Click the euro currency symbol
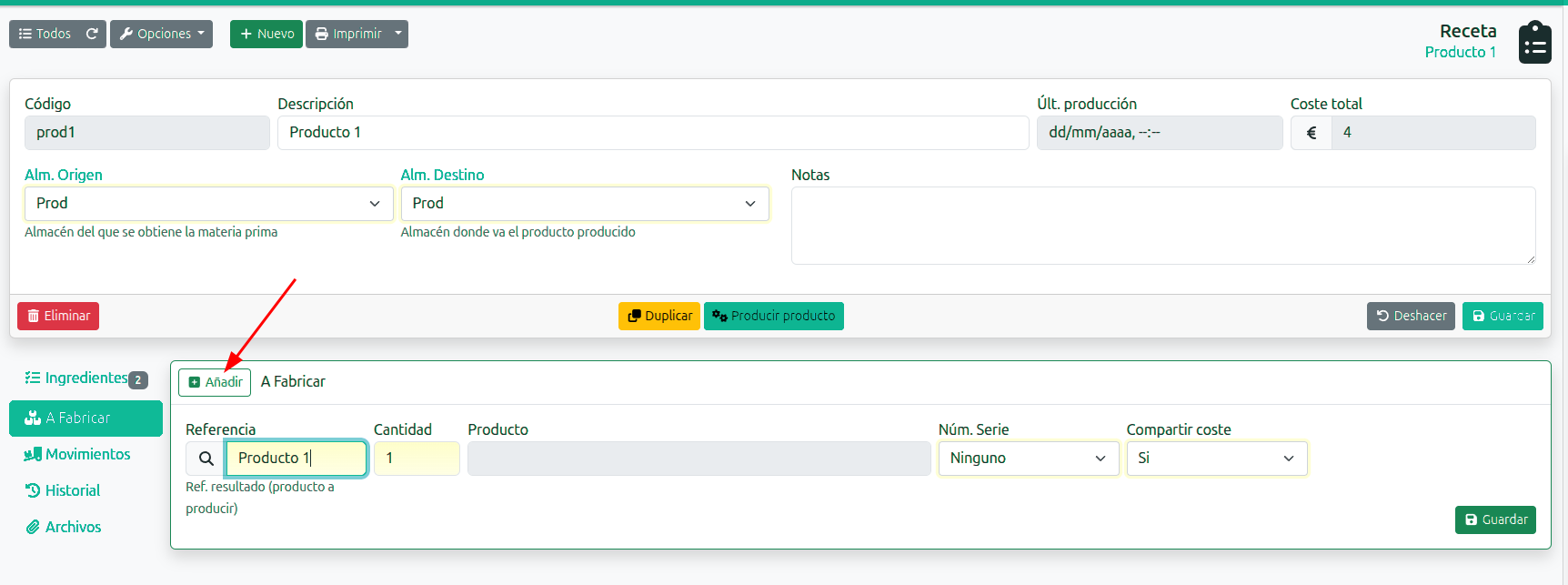The image size is (1568, 585). point(1312,133)
